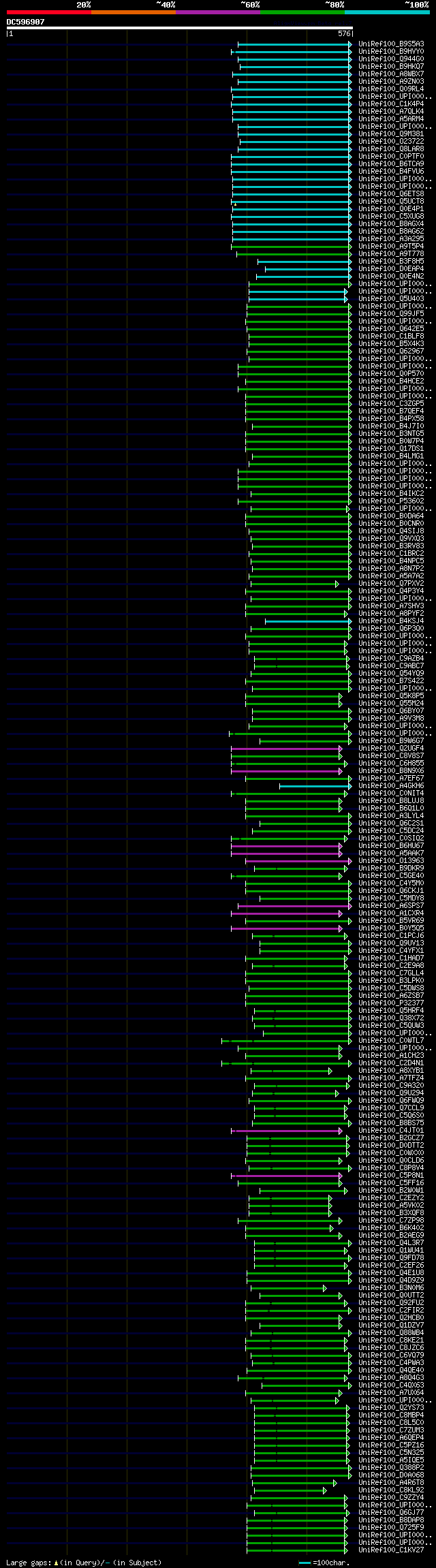
Task: Click hit label UniRef100_Q92FU2
Action: 391,1303
